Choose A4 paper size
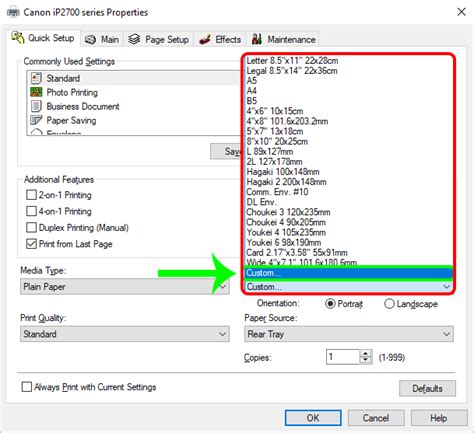This screenshot has height=433, width=474. pos(252,91)
